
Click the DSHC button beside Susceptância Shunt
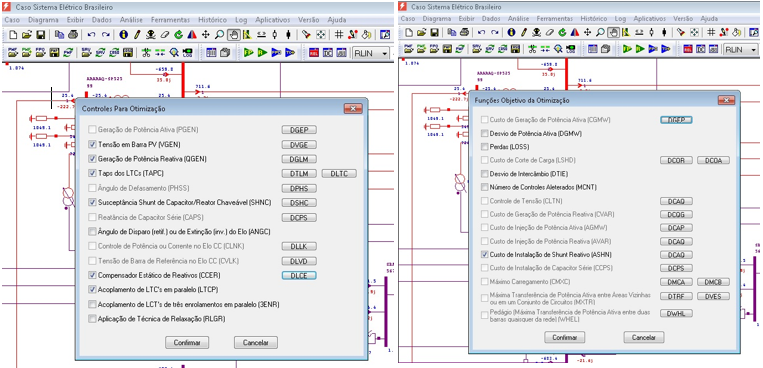point(299,202)
